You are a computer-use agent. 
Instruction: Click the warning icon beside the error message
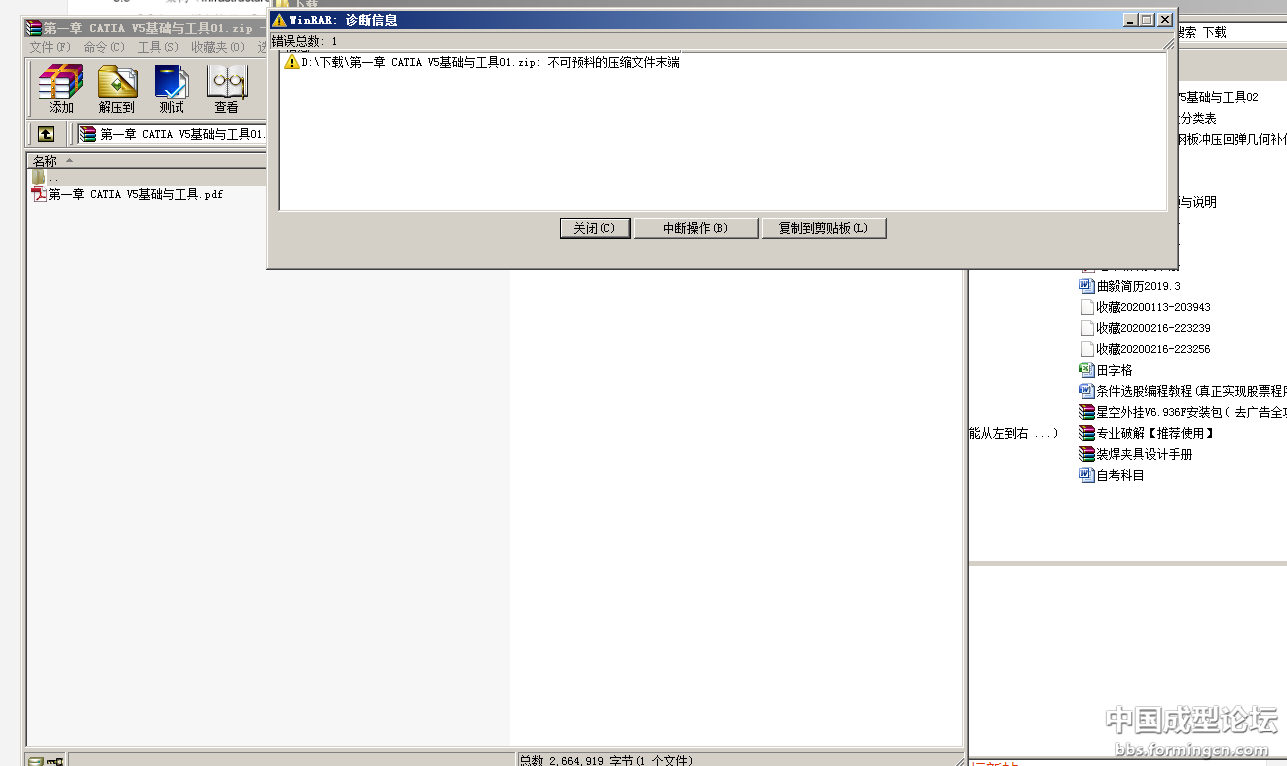[292, 62]
